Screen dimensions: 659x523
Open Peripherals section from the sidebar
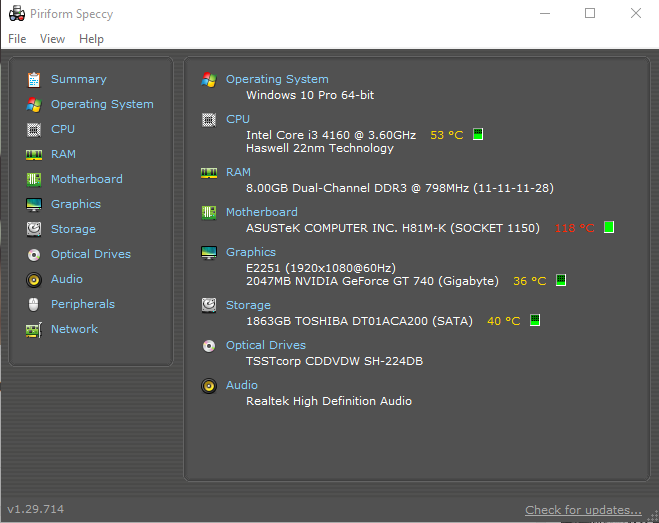83,304
